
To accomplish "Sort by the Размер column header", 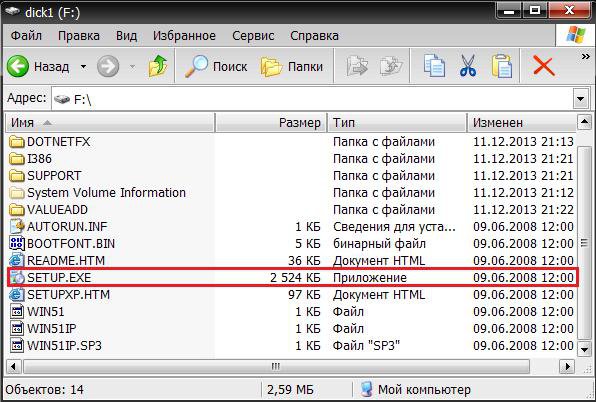I will [x=271, y=123].
